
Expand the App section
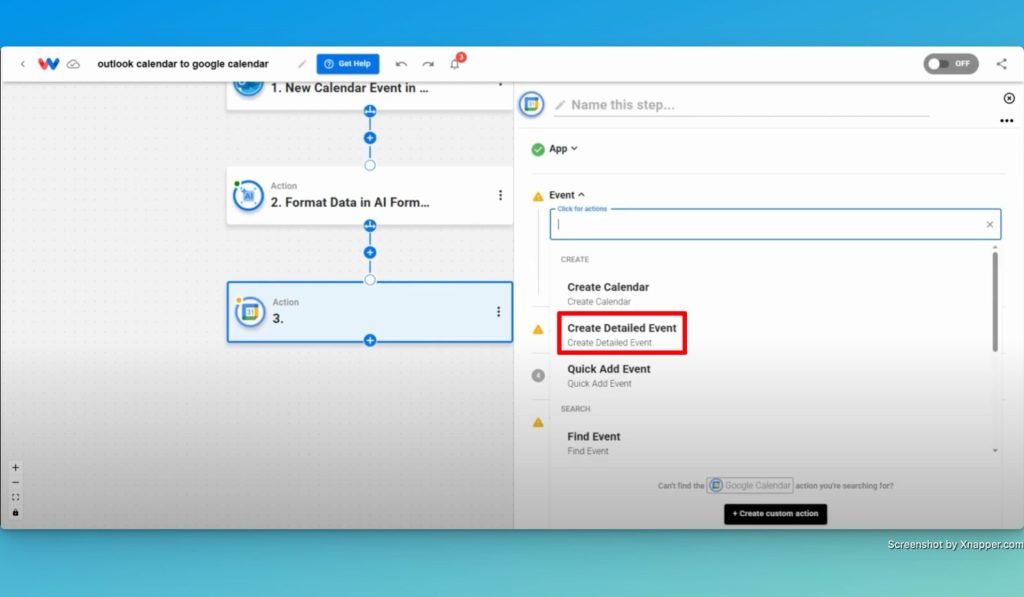pyautogui.click(x=563, y=149)
